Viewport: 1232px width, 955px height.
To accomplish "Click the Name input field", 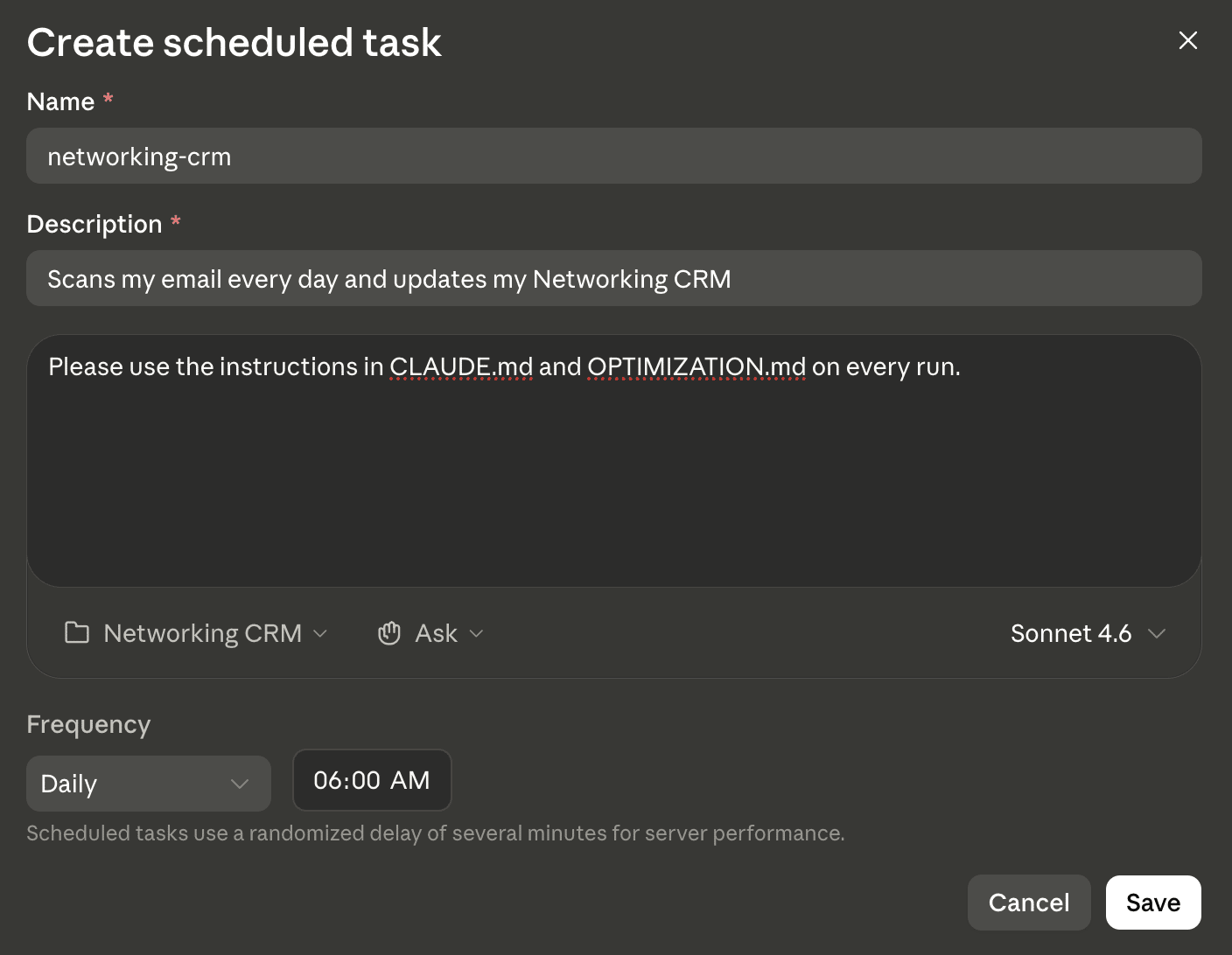I will [x=613, y=156].
